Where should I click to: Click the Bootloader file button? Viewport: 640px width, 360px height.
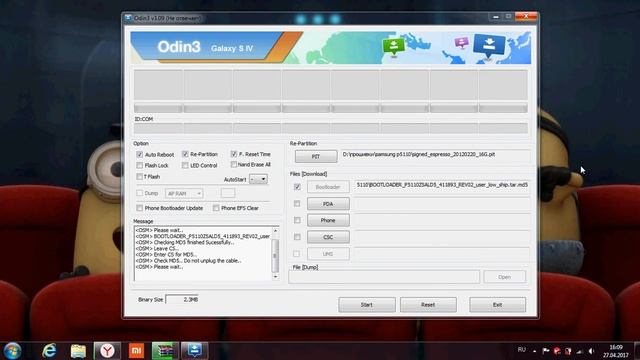click(x=328, y=187)
